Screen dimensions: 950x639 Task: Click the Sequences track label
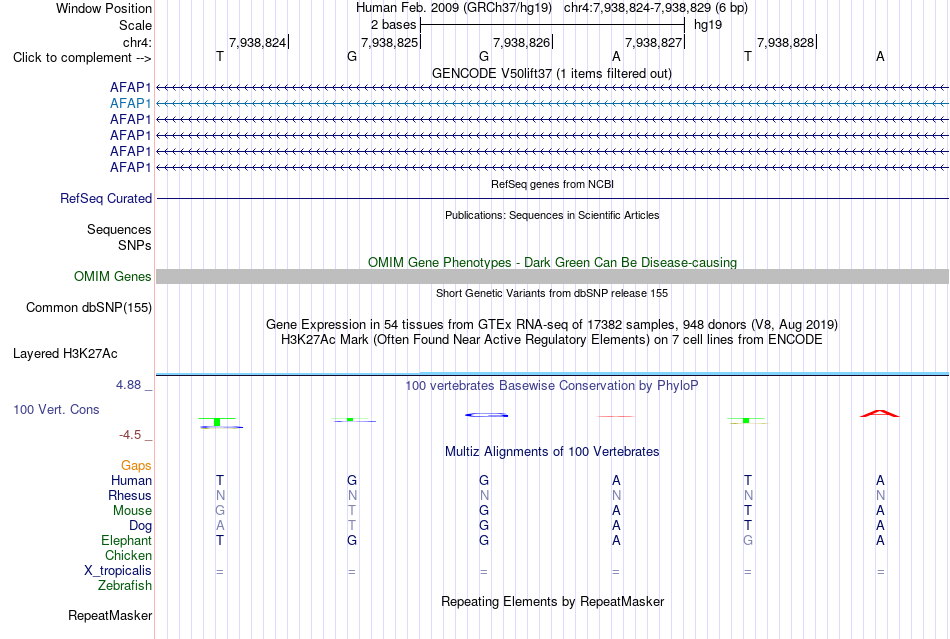point(119,230)
